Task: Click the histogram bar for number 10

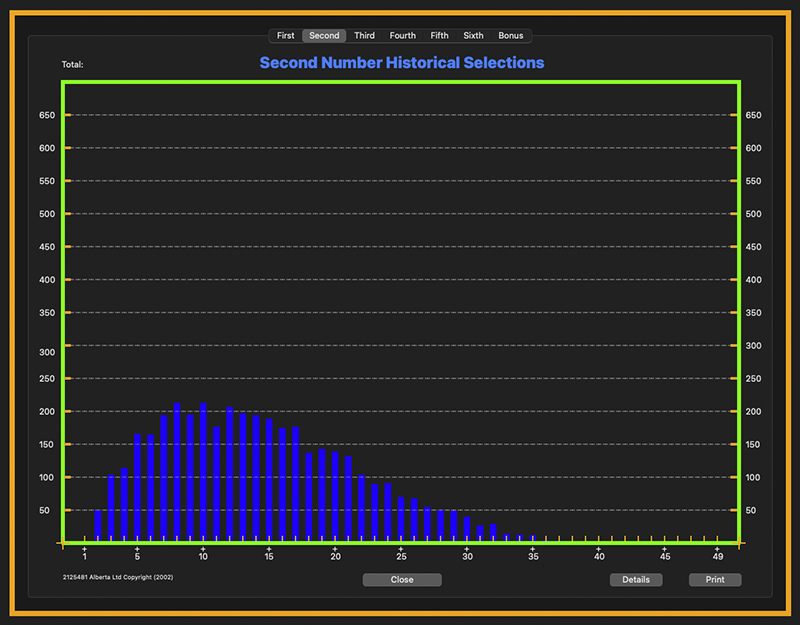Action: [203, 472]
